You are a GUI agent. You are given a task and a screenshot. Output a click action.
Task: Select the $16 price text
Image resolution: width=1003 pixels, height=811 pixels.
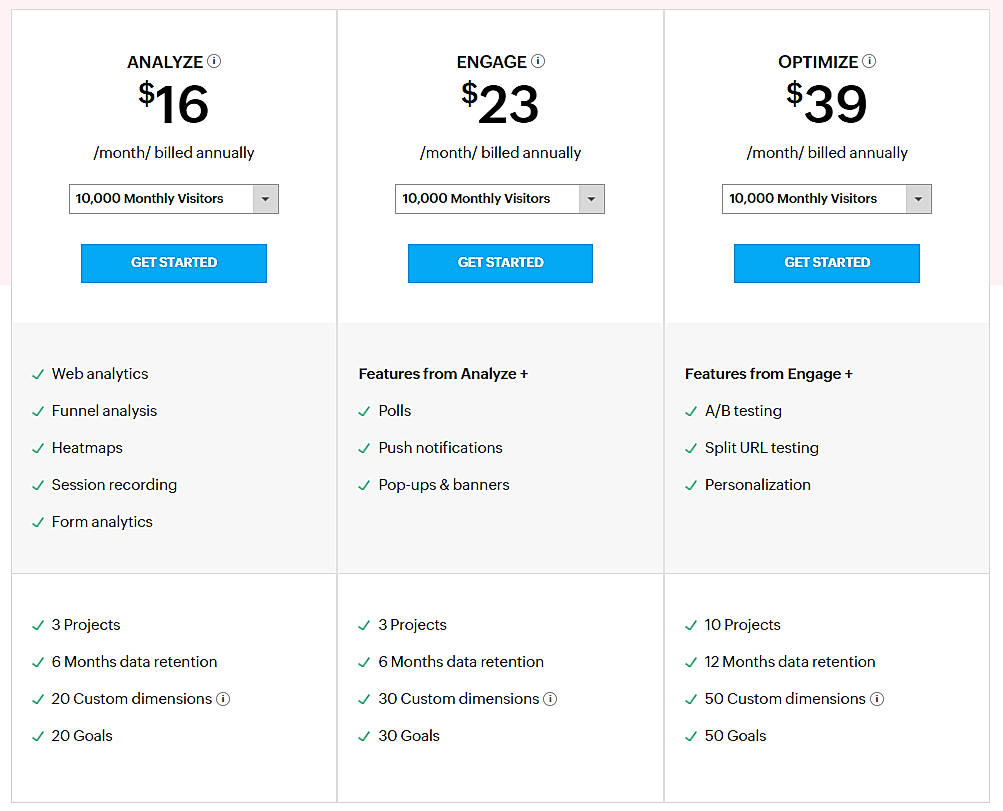pyautogui.click(x=173, y=101)
